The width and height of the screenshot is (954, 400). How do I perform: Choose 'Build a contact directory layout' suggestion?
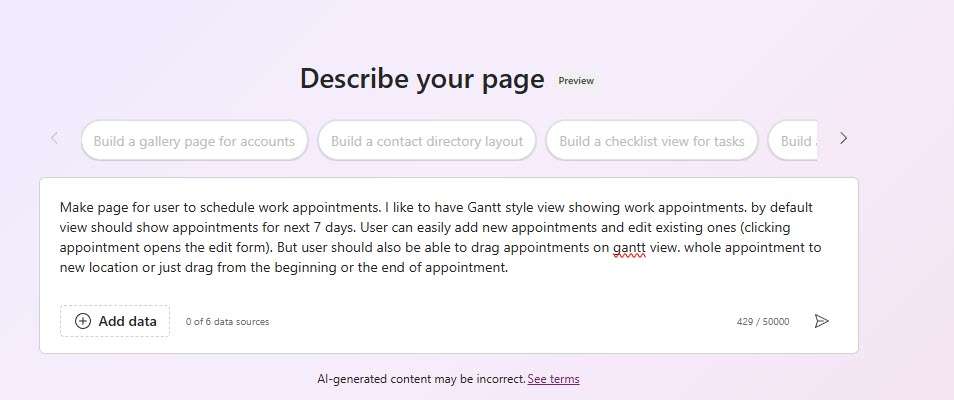427,141
